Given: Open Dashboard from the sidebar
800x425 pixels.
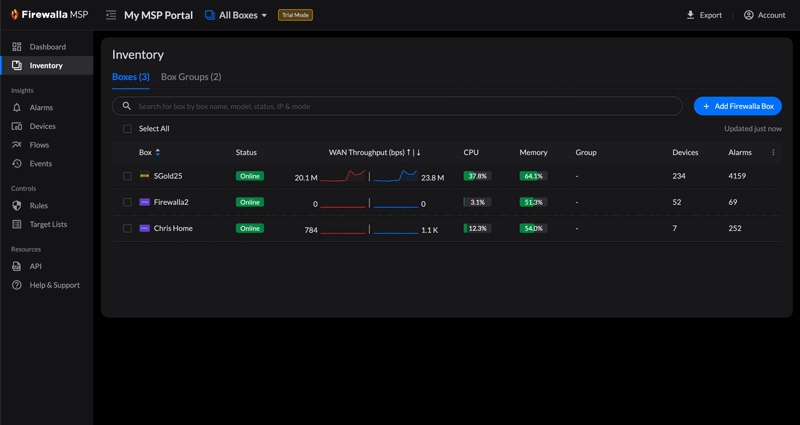Looking at the screenshot, I should (x=46, y=47).
